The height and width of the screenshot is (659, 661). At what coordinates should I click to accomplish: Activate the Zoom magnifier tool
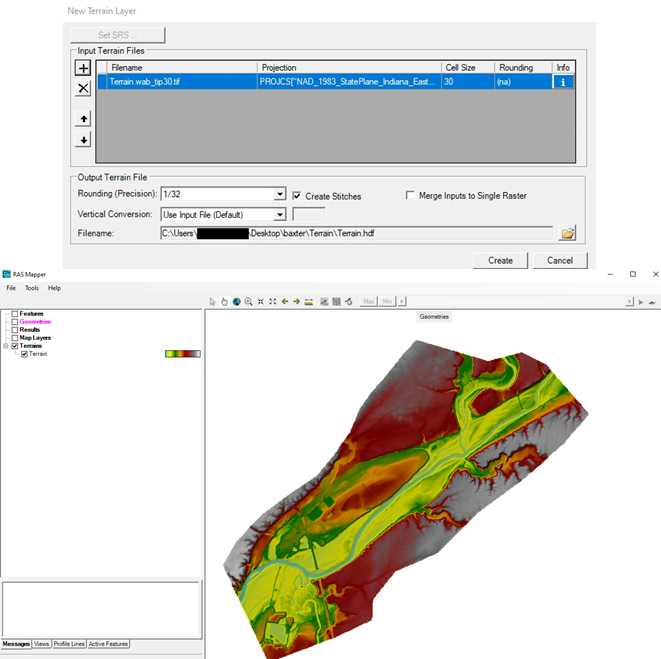(x=248, y=301)
